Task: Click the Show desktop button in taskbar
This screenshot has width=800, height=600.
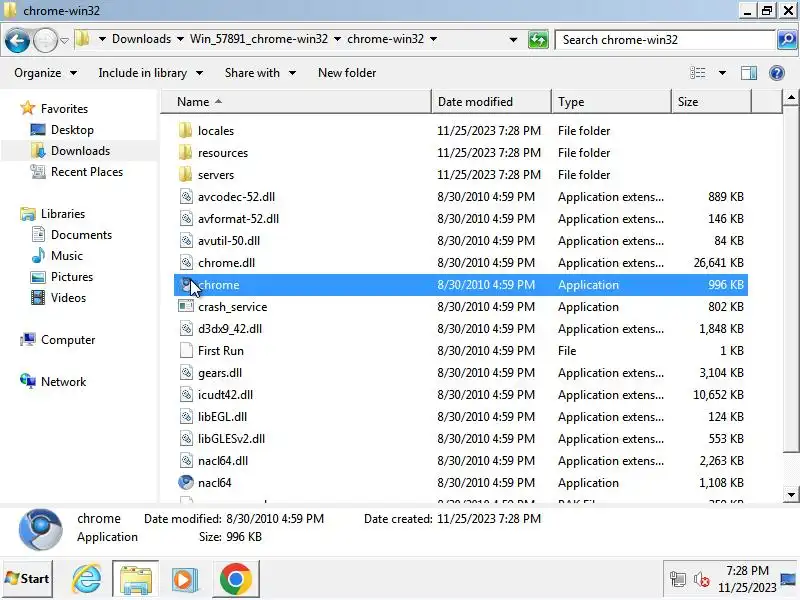Action: coord(789,579)
